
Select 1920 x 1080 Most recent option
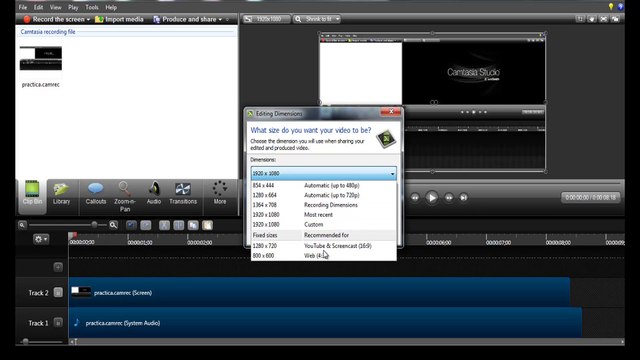[323, 215]
